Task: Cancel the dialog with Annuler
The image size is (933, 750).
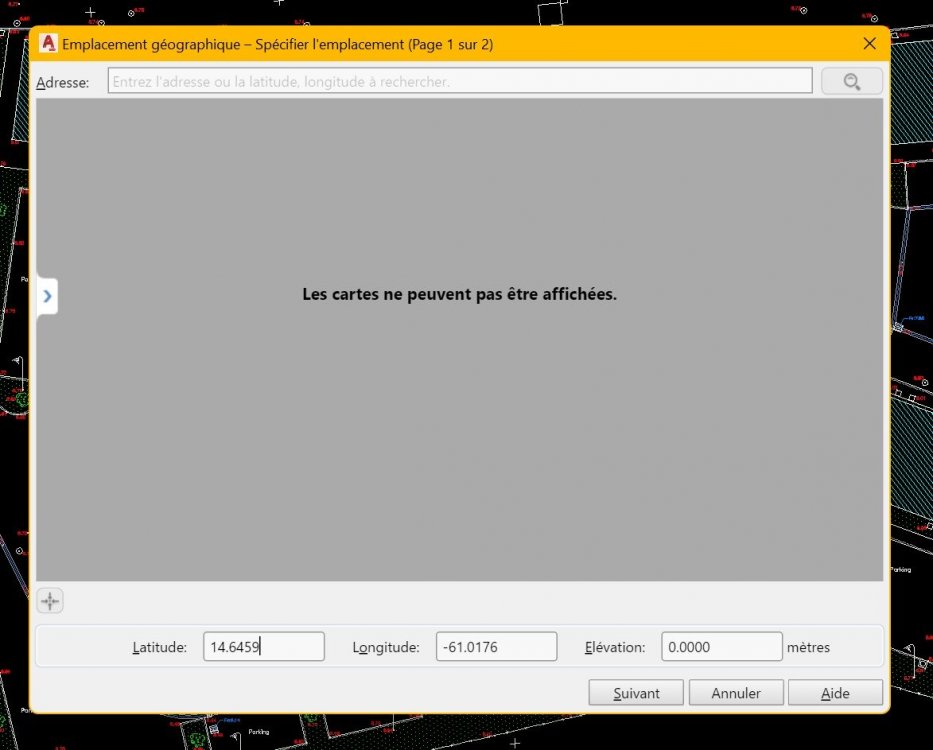Action: click(x=736, y=693)
